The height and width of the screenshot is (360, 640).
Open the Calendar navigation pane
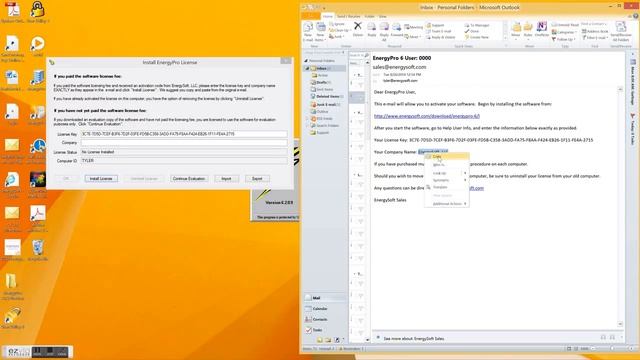tap(325, 309)
